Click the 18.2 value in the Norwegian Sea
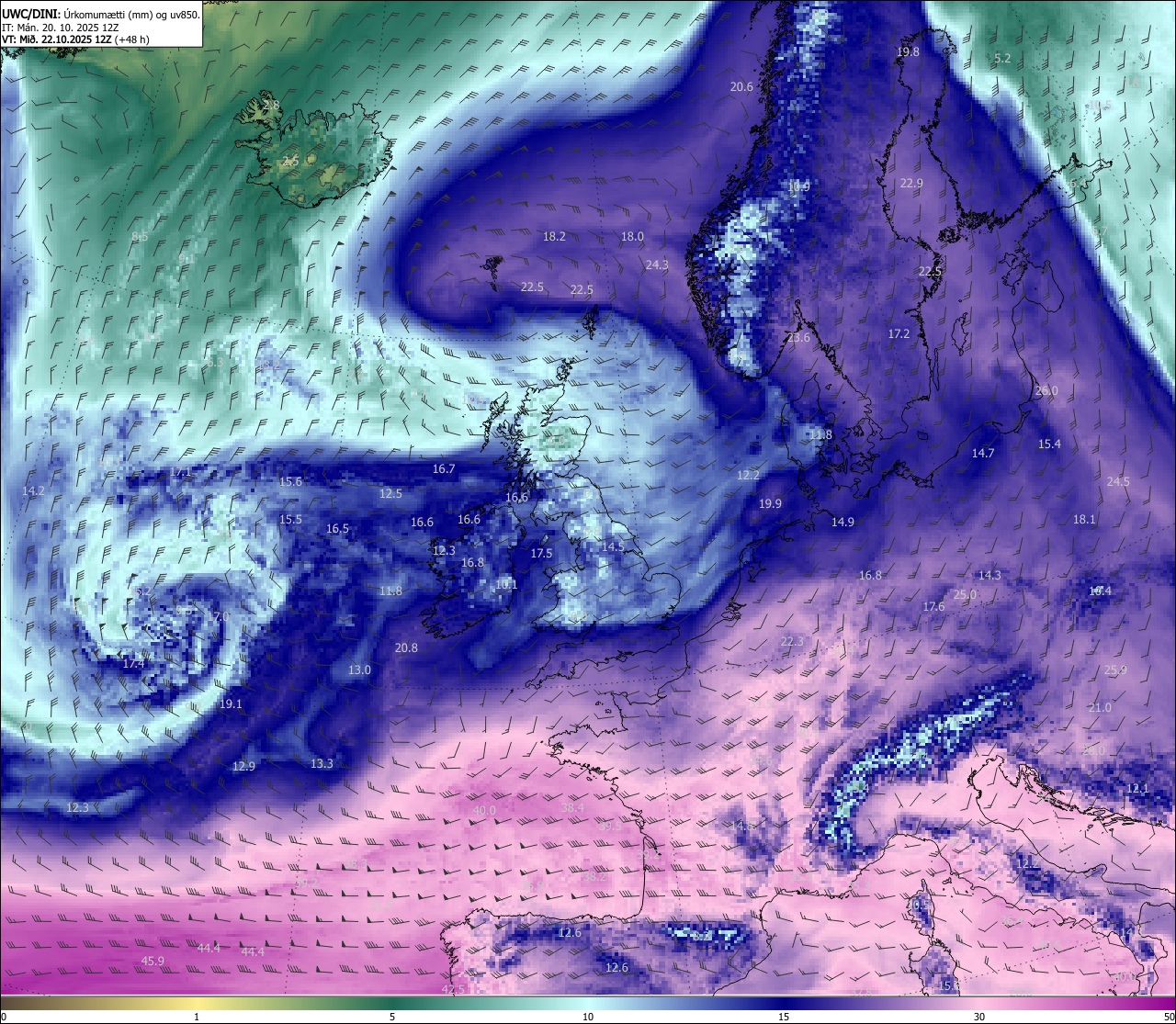This screenshot has height=1024, width=1176. coord(554,236)
